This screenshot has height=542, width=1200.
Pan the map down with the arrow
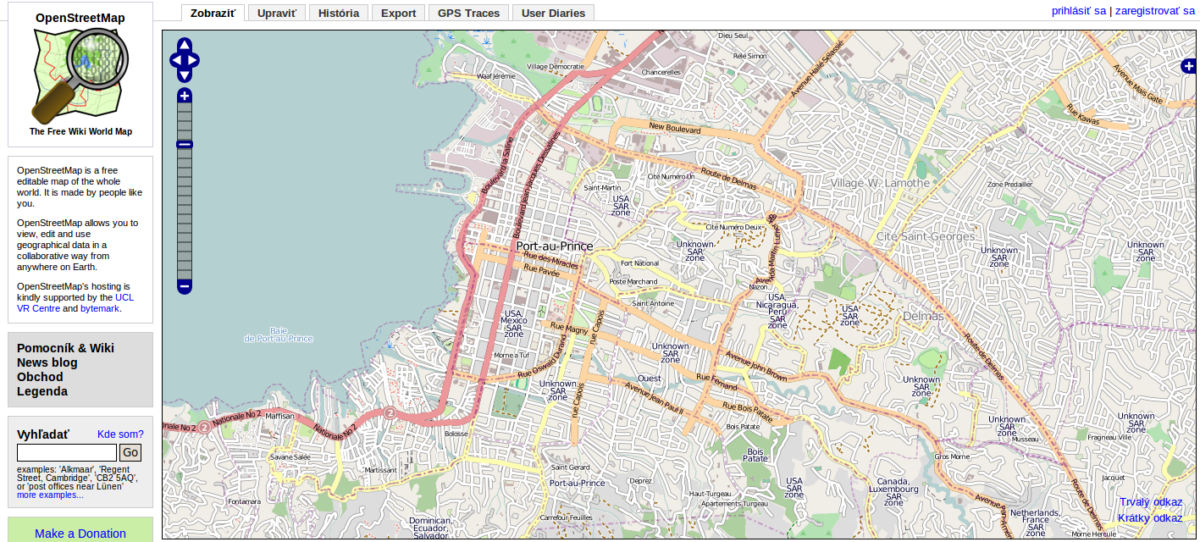185,74
